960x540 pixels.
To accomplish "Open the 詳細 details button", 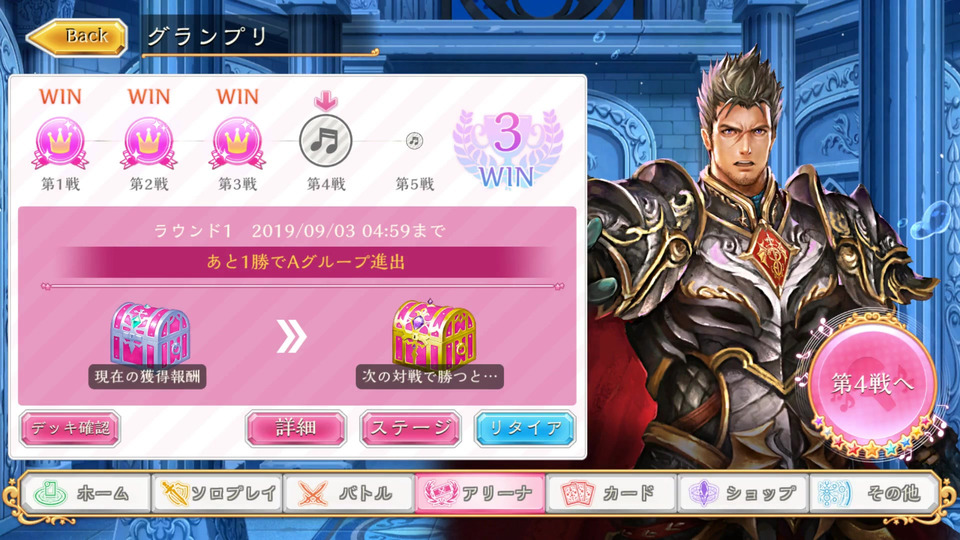I will coord(296,428).
